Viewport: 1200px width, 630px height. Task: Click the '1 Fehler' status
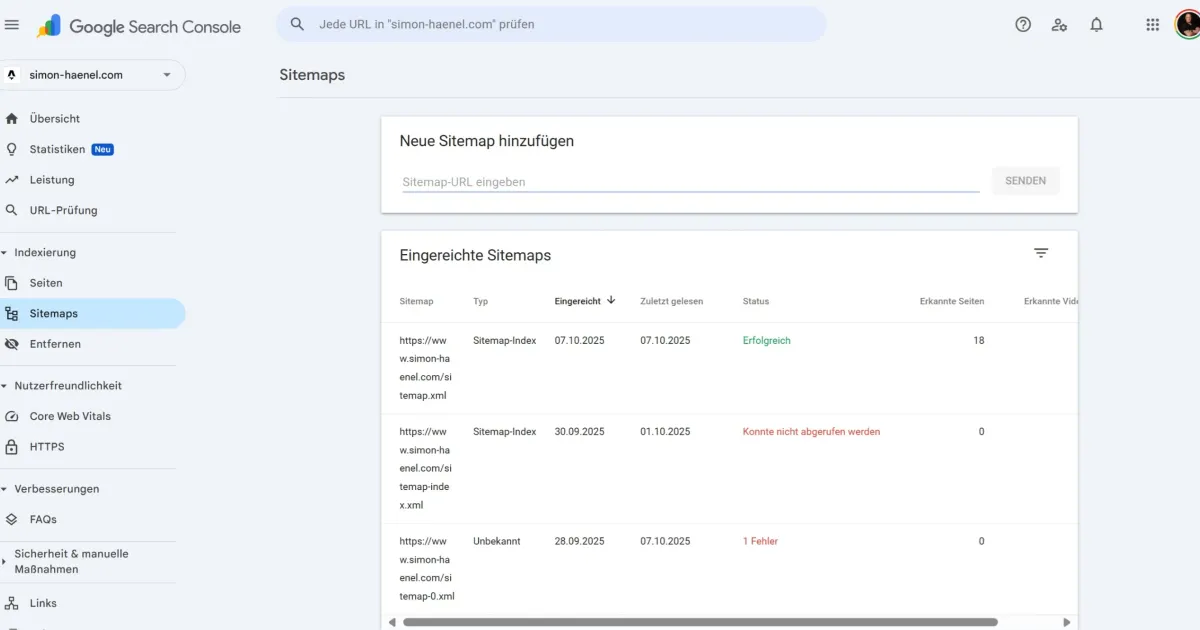point(760,541)
